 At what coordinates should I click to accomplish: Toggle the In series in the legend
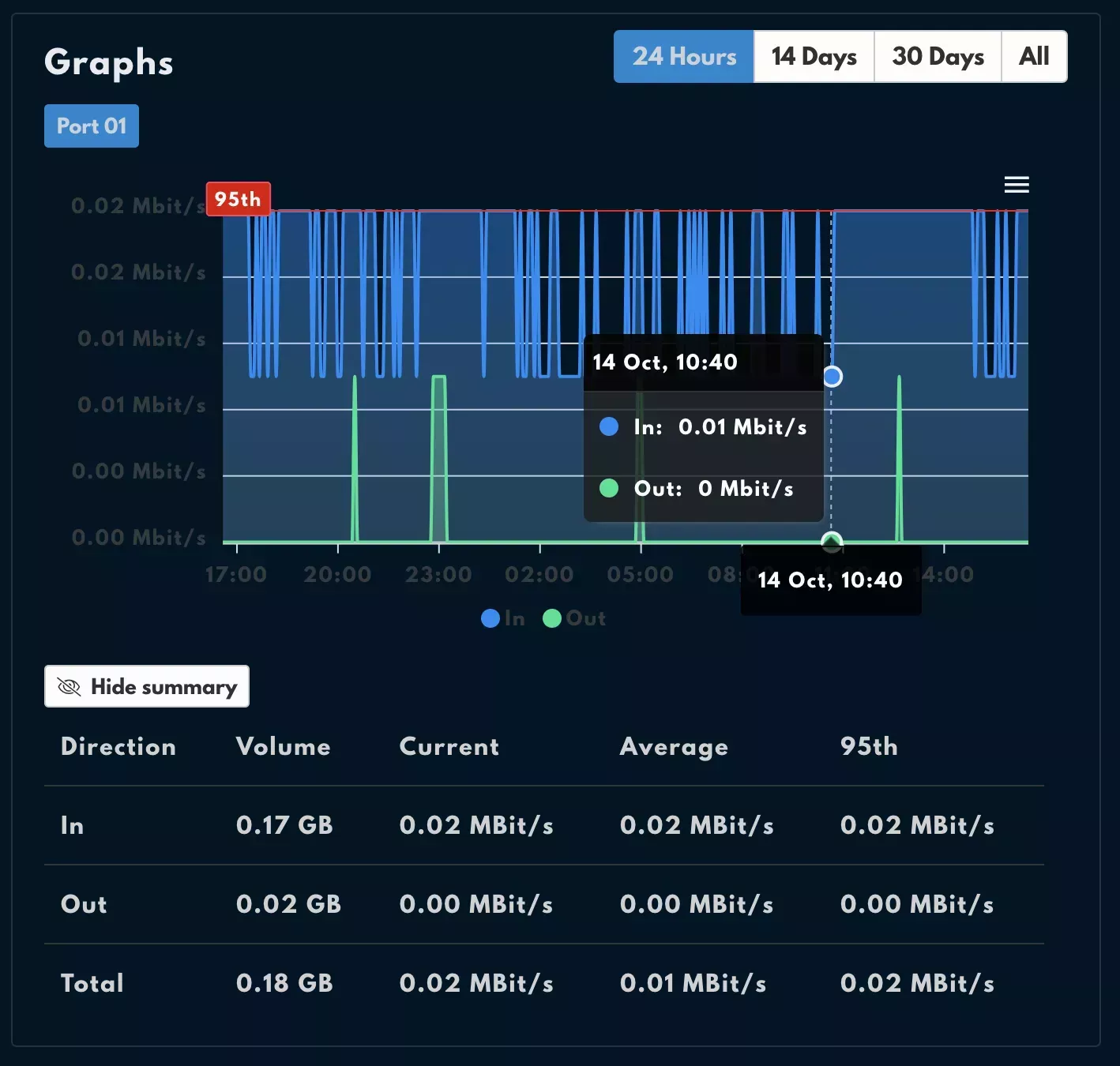(x=505, y=618)
